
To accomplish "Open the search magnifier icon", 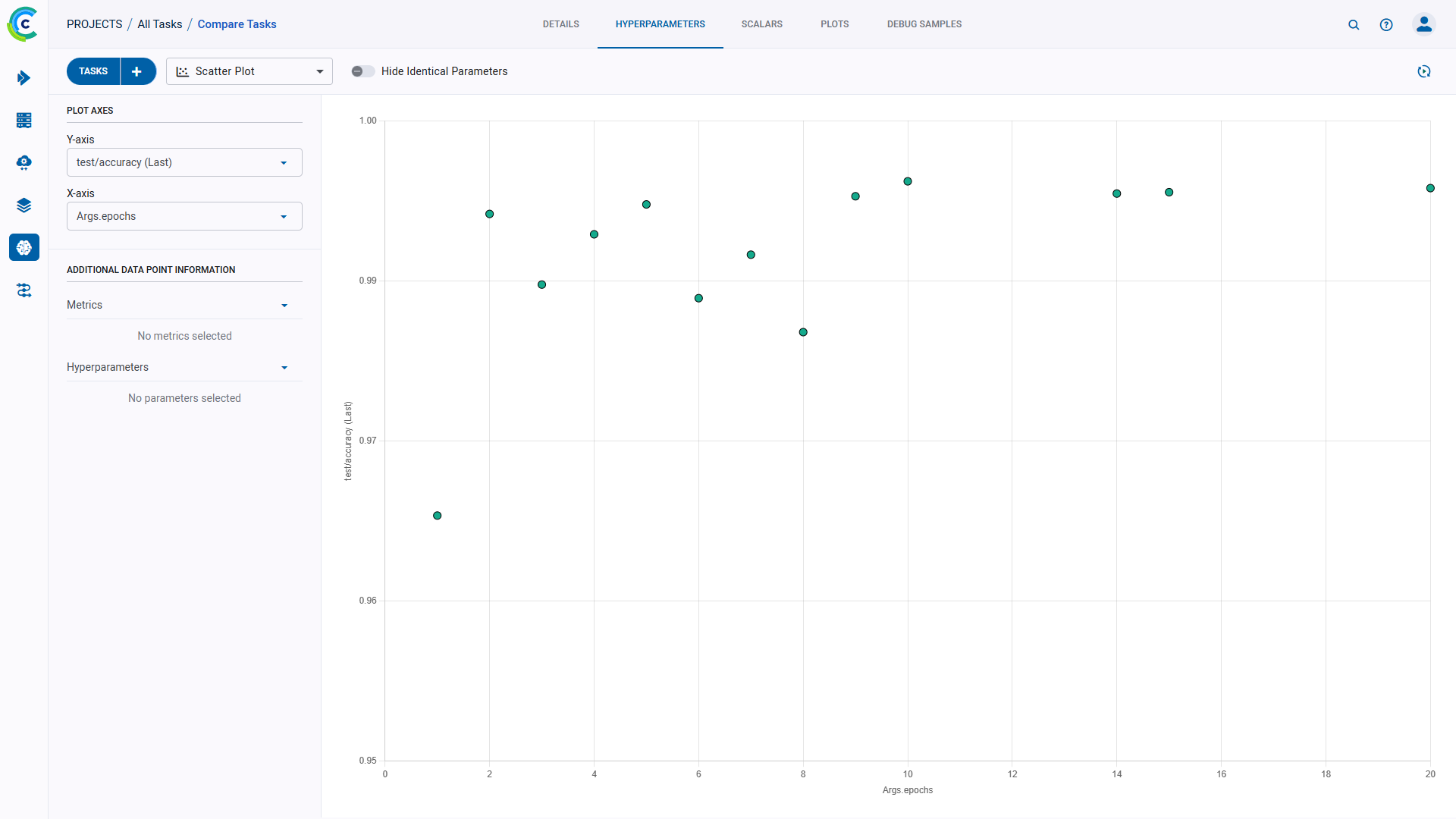I will pos(1354,24).
